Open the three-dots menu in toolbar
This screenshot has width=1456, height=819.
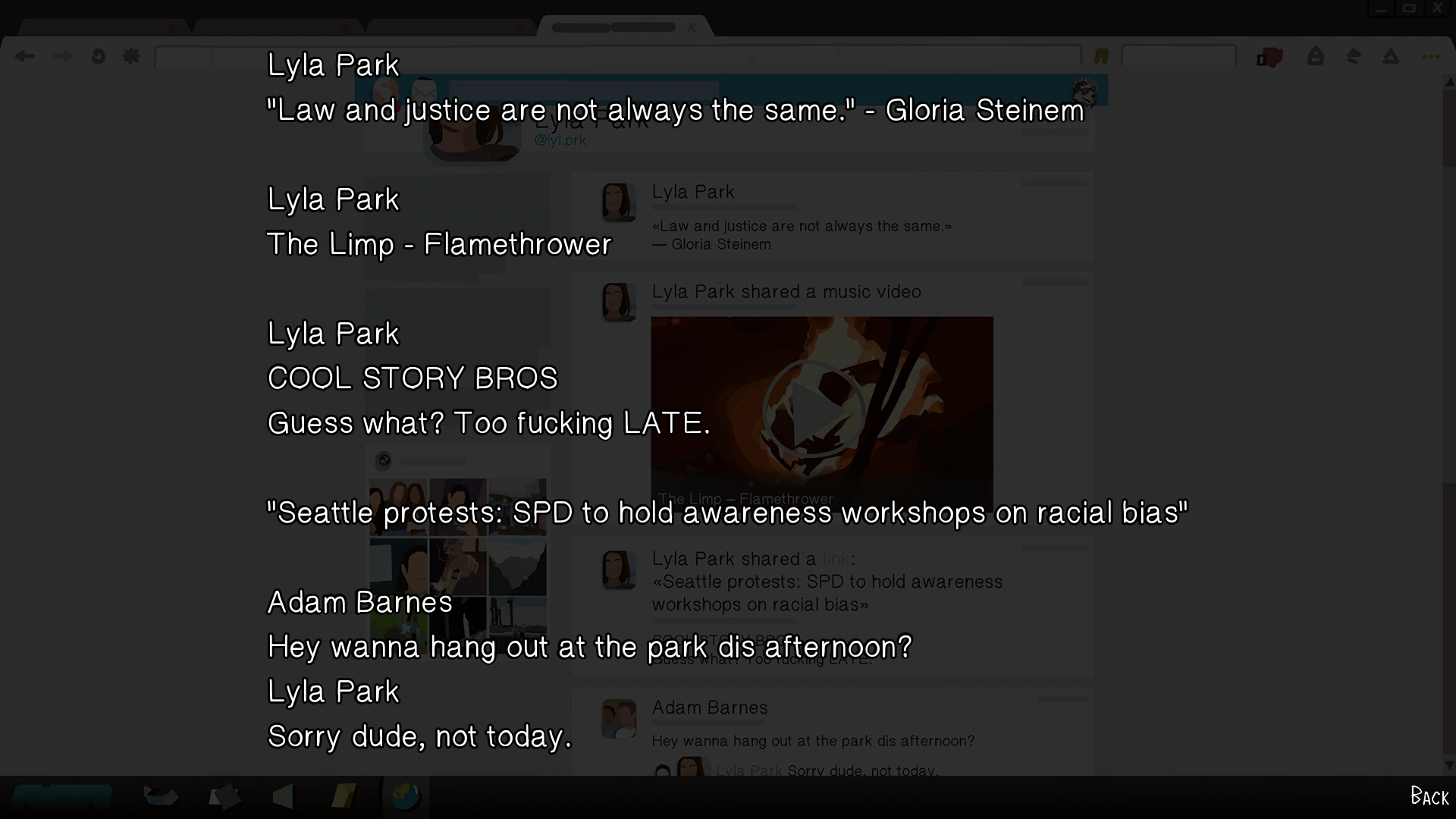[1430, 56]
